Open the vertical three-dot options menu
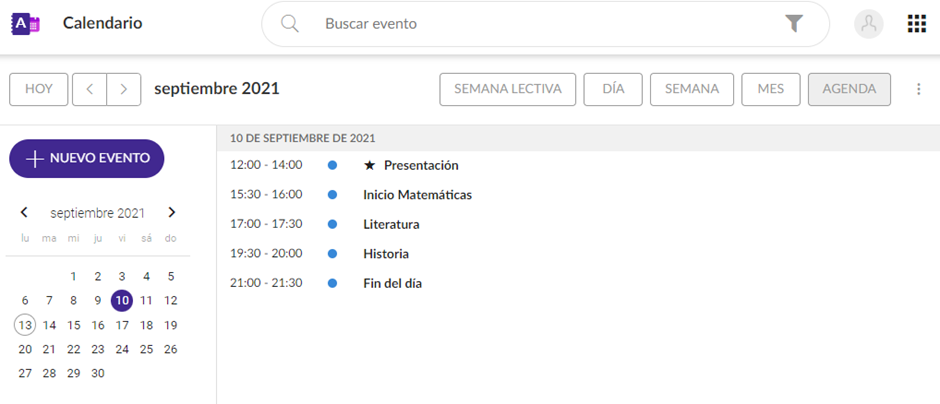Screen dimensions: 940x404 (x=919, y=89)
